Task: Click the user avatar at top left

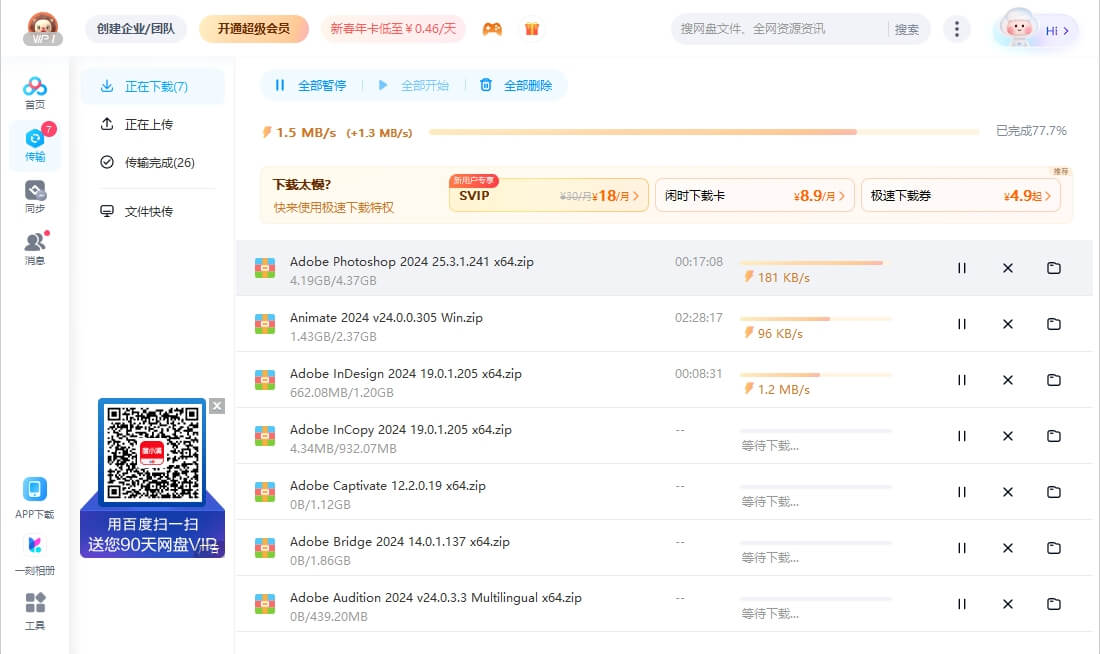Action: [43, 29]
